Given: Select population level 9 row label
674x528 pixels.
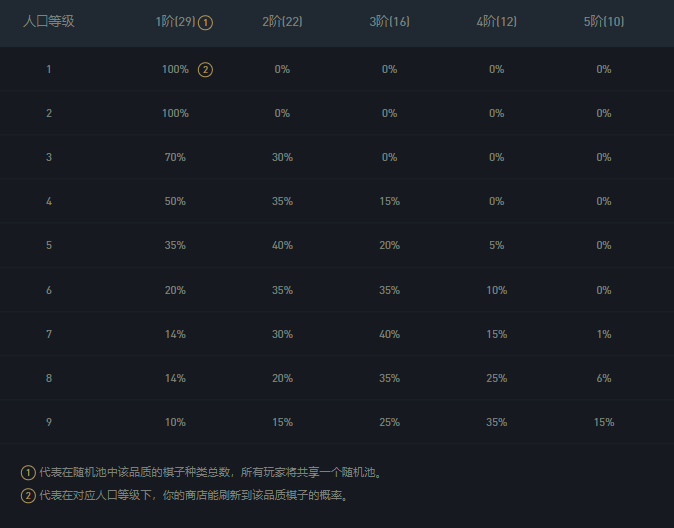Looking at the screenshot, I should pos(48,422).
